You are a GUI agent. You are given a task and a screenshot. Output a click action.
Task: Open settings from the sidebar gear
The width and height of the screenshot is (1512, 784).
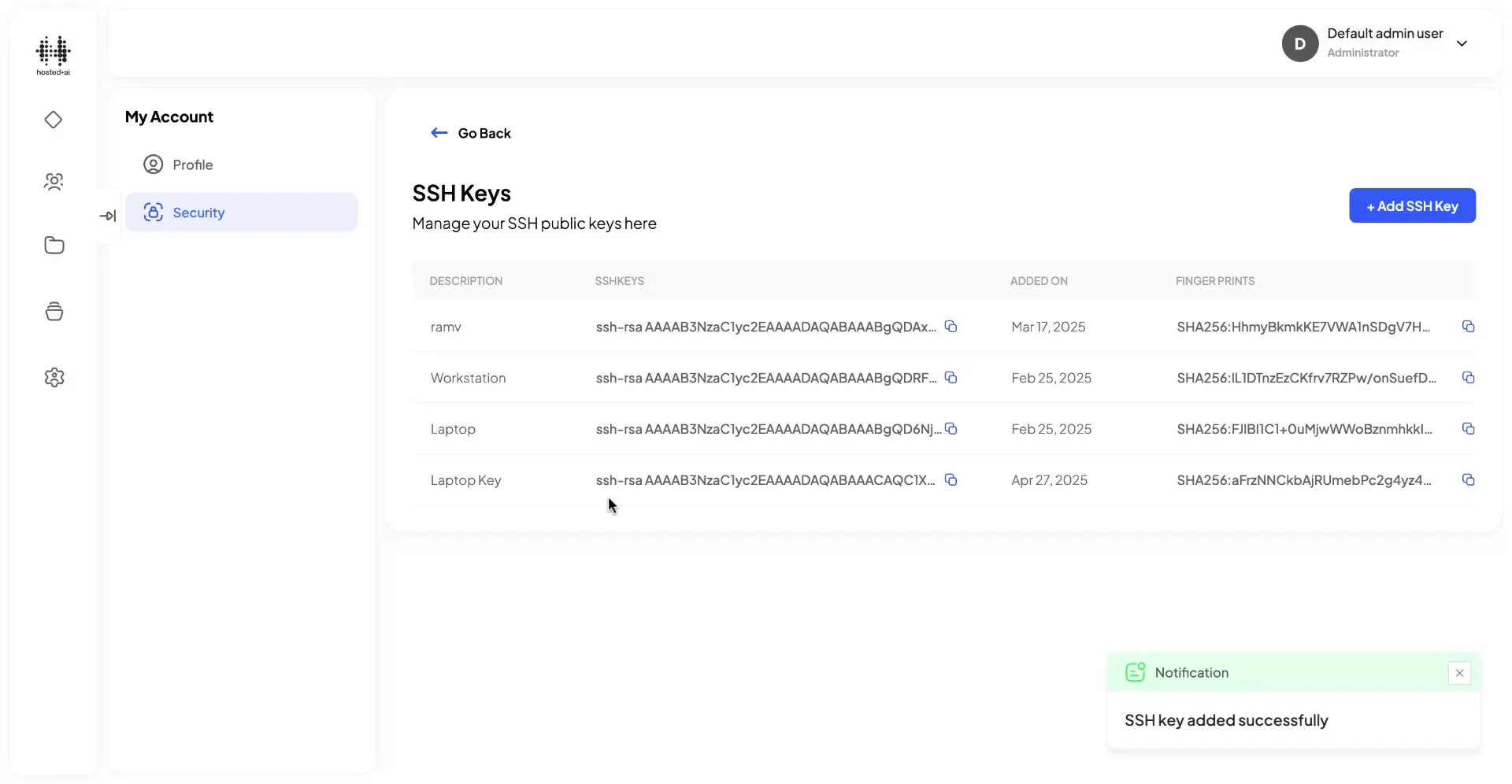pos(54,377)
